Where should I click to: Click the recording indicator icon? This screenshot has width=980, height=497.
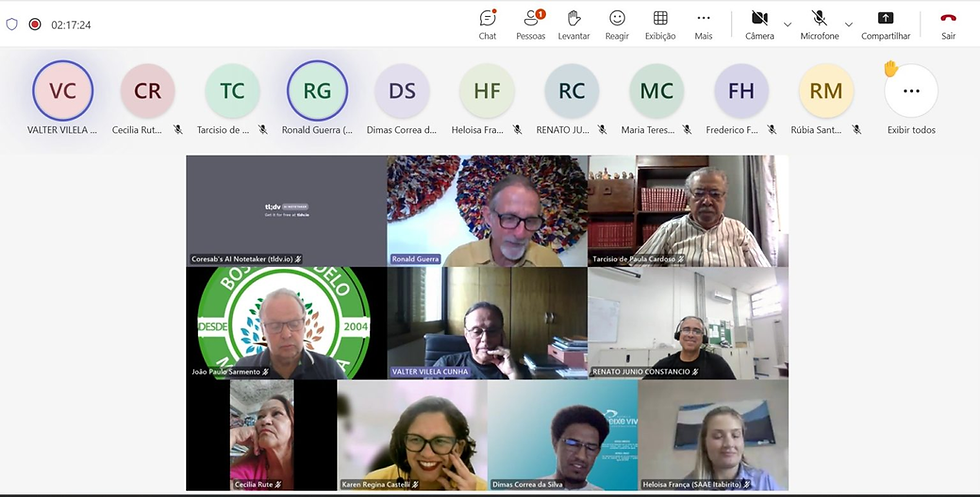coord(35,24)
